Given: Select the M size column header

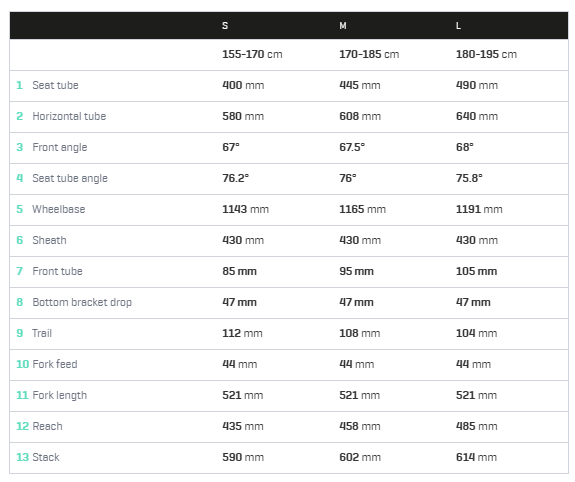Looking at the screenshot, I should [x=343, y=26].
